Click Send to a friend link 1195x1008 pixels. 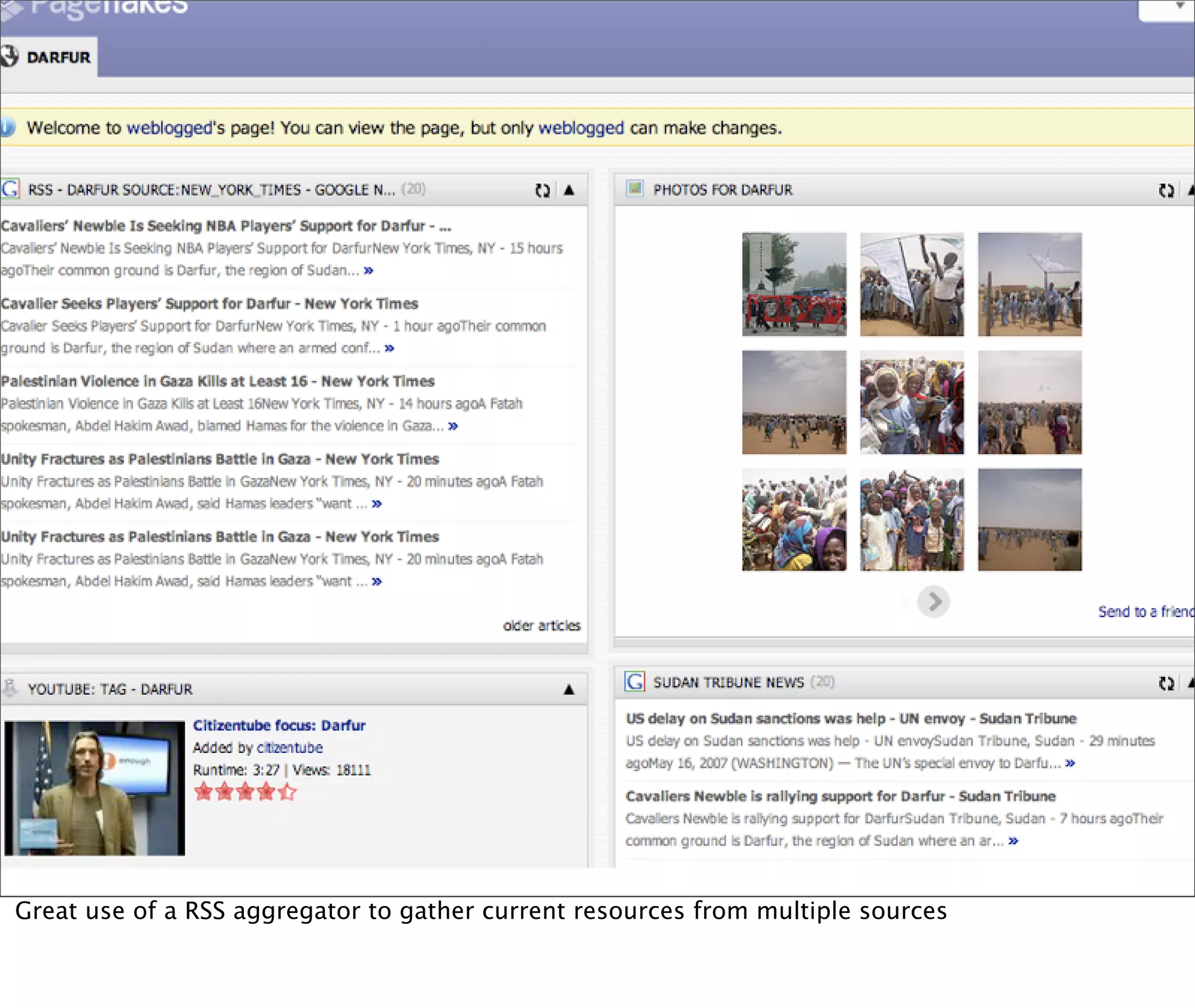[x=1146, y=612]
